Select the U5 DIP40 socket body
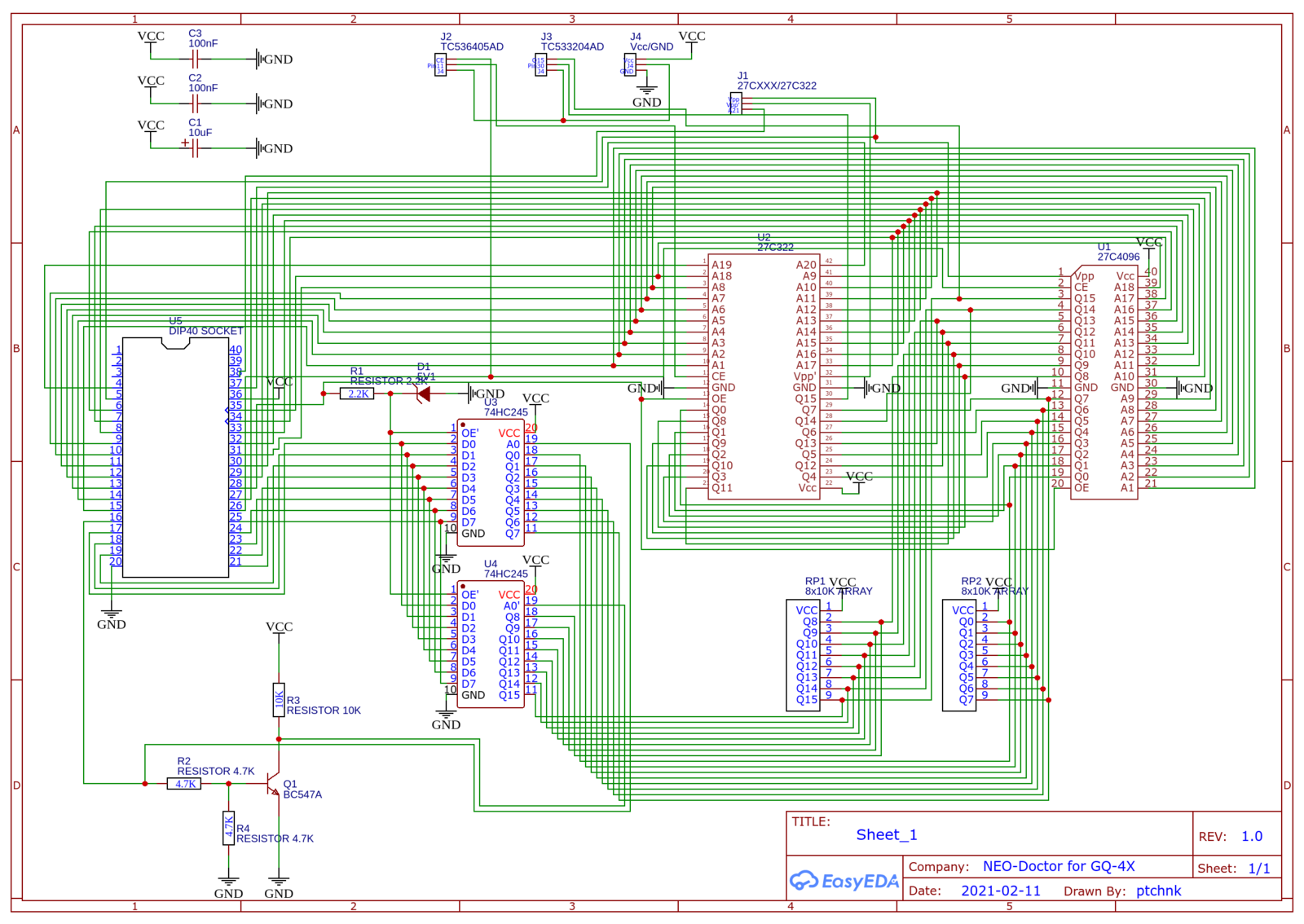Viewport: 1304px width, 924px height. coord(175,458)
